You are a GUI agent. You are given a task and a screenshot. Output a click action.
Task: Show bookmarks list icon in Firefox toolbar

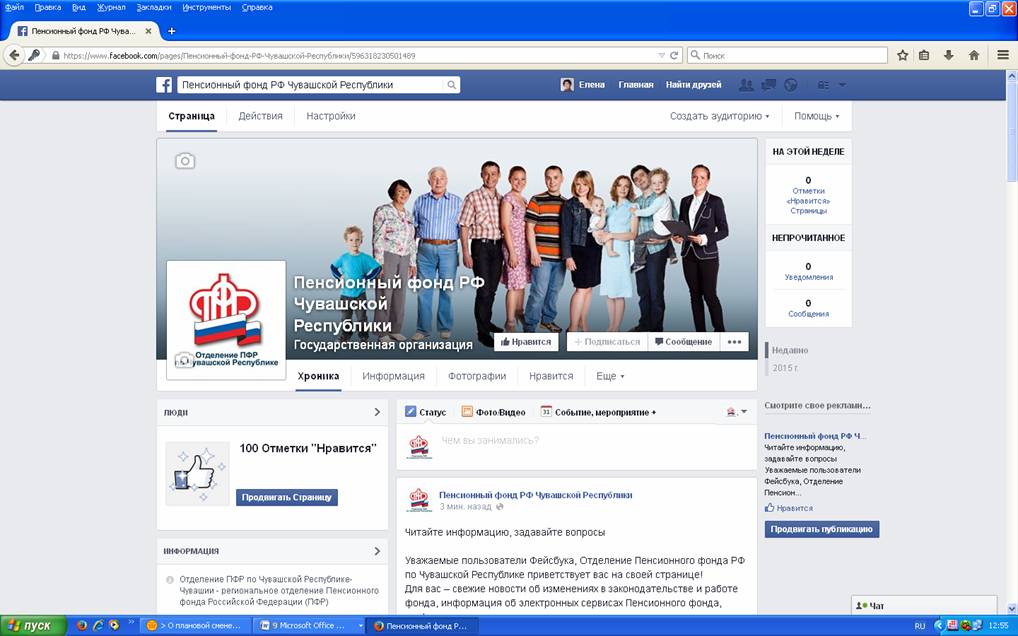[x=925, y=55]
